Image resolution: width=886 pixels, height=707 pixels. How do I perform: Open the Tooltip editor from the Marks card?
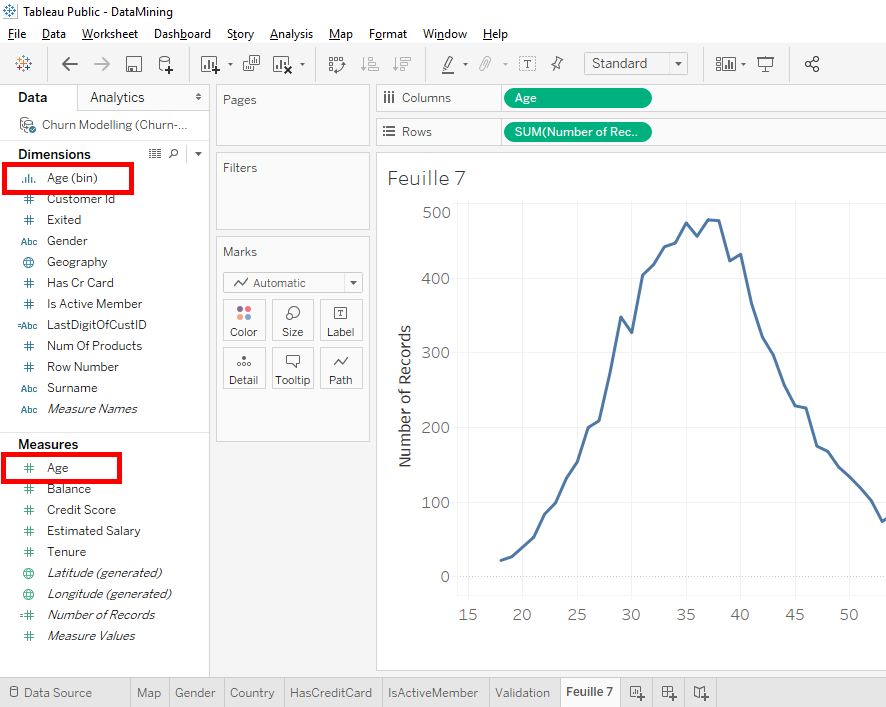[x=292, y=367]
